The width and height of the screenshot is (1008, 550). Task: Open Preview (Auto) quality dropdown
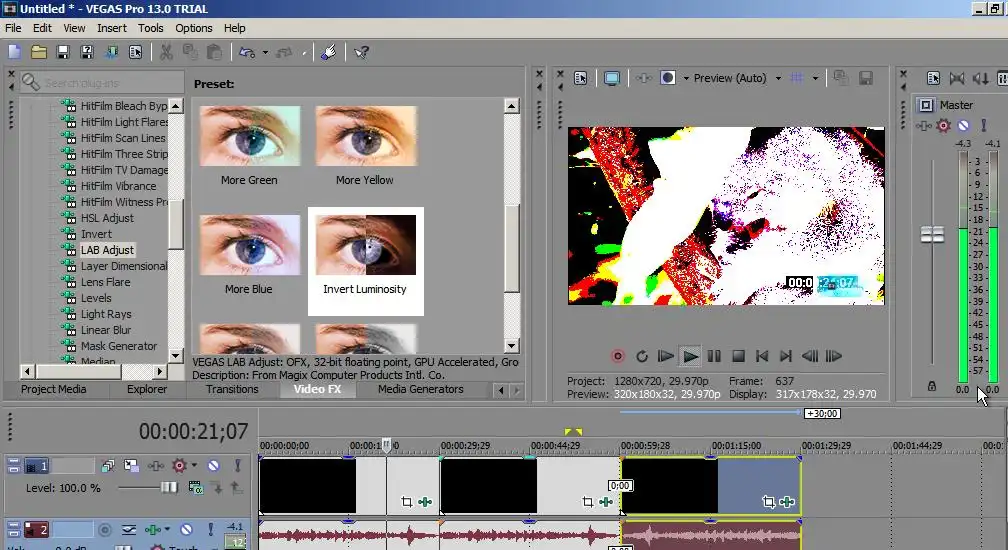[778, 78]
